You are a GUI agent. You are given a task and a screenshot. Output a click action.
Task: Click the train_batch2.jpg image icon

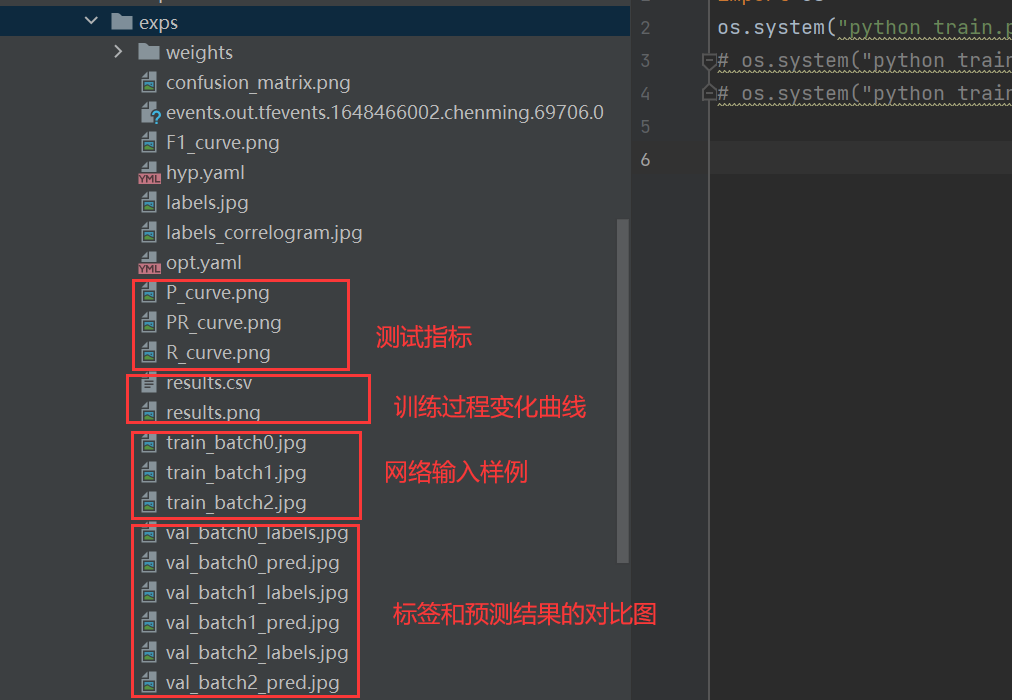point(149,502)
